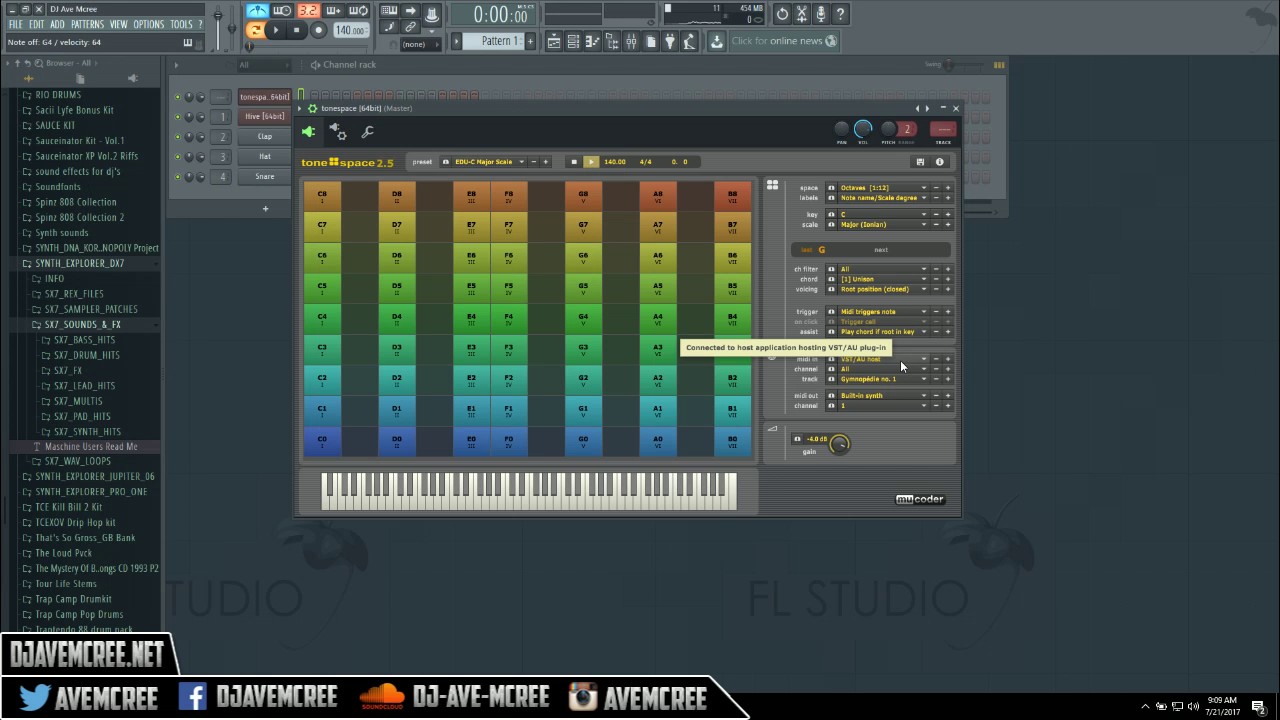
Task: Click the brush paint tool icon in toolbar
Action: (389, 27)
